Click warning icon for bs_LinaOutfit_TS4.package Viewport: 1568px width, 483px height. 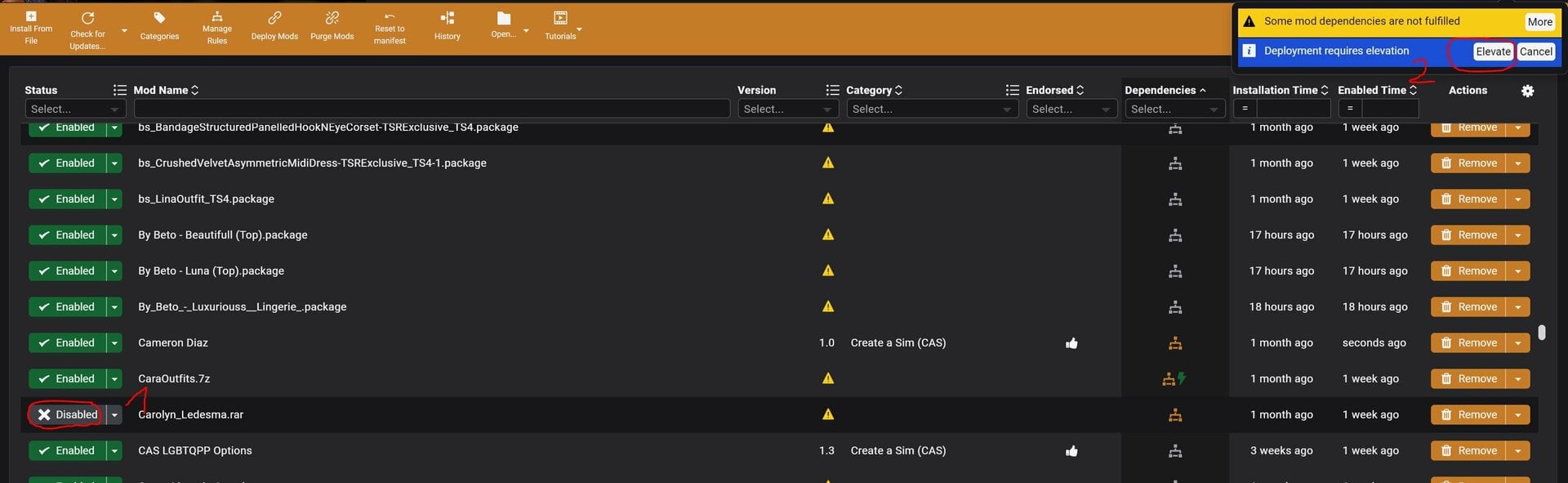[x=828, y=199]
